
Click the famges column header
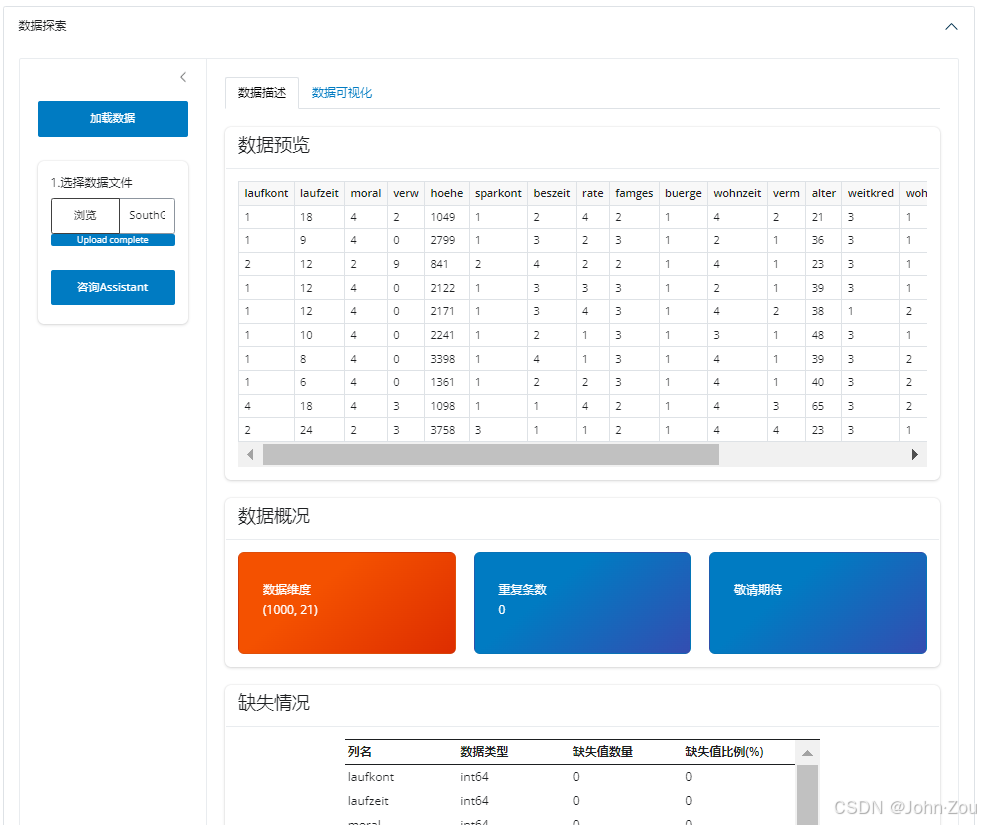tap(634, 193)
